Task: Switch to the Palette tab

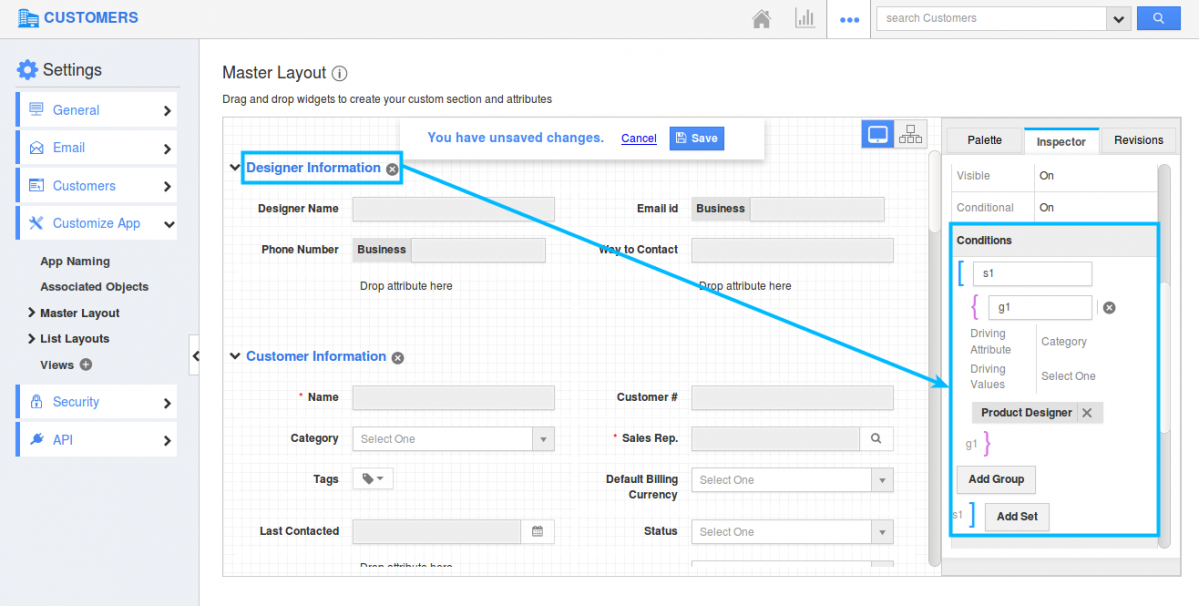Action: 984,141
